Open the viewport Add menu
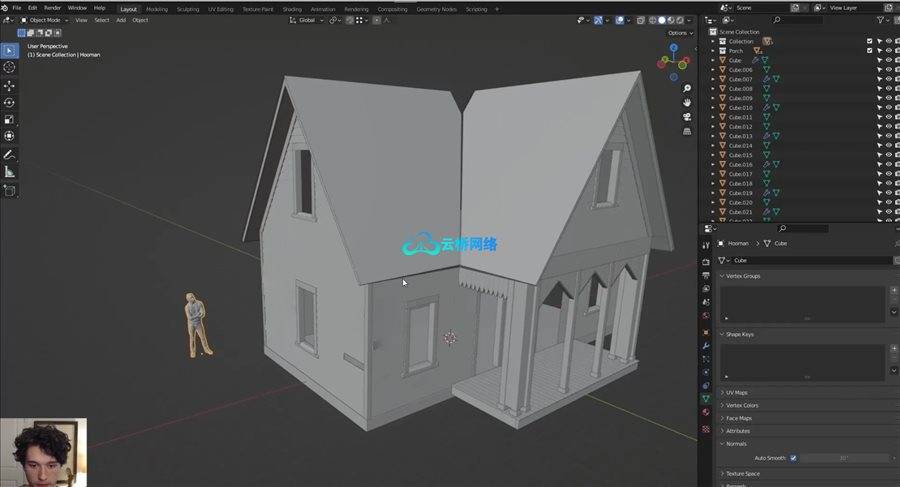Screen dimensions: 900x487 (x=121, y=20)
